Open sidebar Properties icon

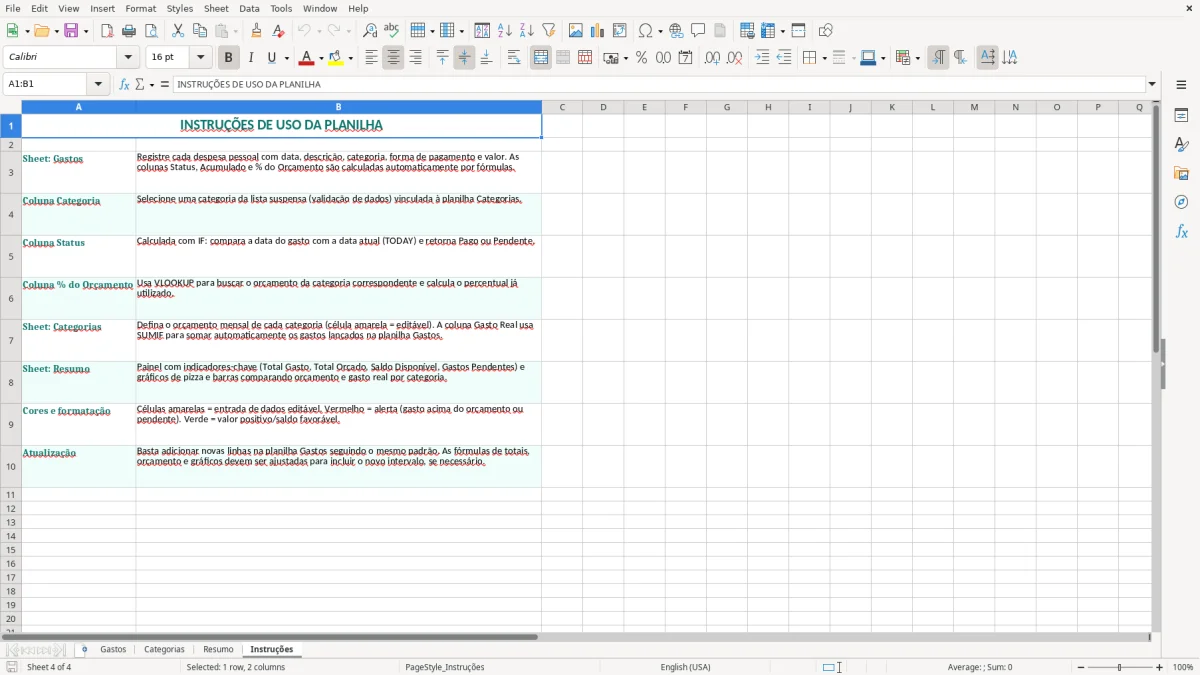pos(1181,115)
